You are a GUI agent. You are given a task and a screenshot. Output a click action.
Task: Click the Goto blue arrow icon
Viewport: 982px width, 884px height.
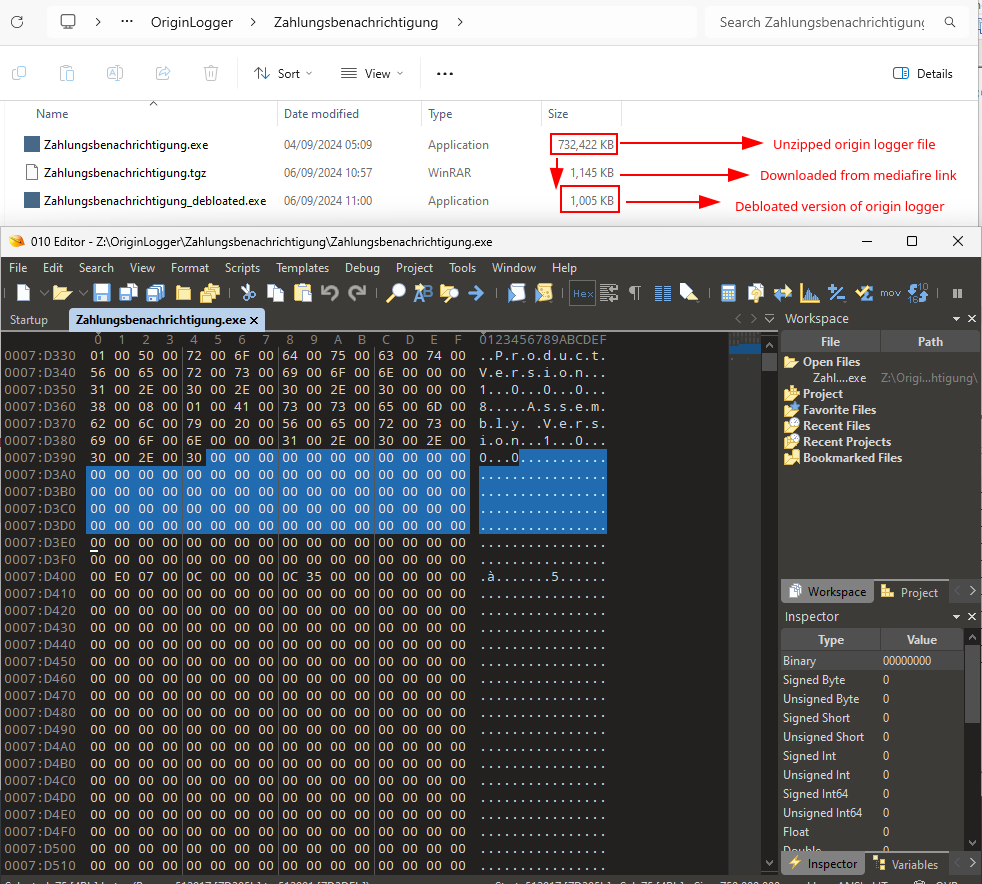[476, 292]
